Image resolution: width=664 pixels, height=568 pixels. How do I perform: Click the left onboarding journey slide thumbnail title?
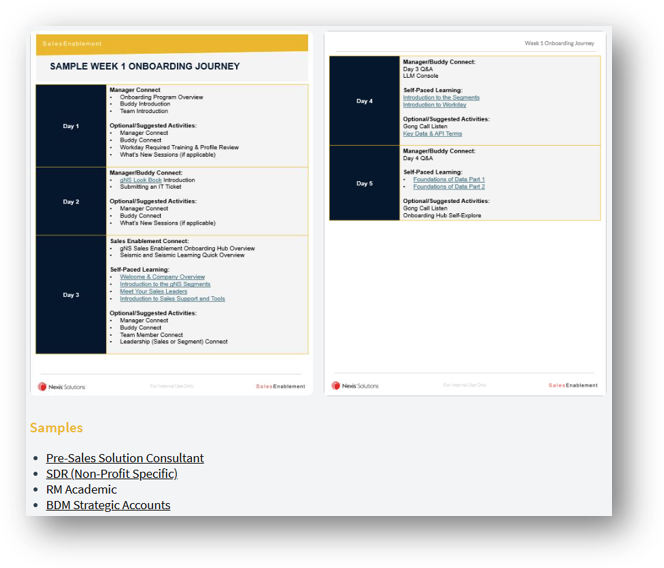pyautogui.click(x=145, y=66)
